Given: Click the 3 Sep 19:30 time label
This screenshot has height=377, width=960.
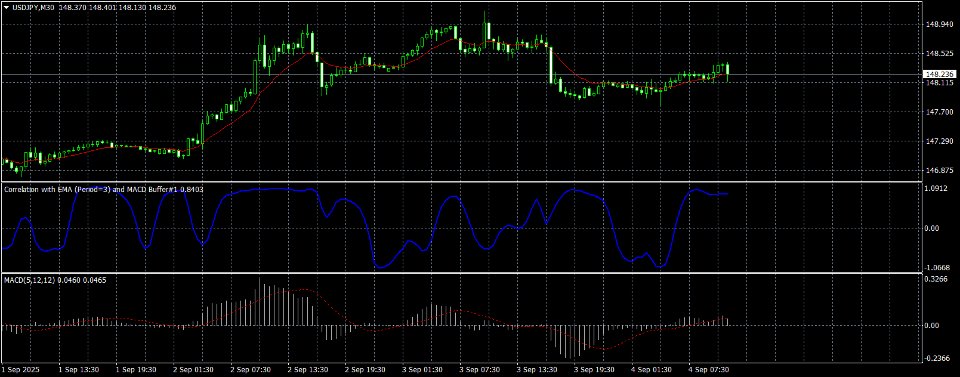Looking at the screenshot, I should click(595, 370).
